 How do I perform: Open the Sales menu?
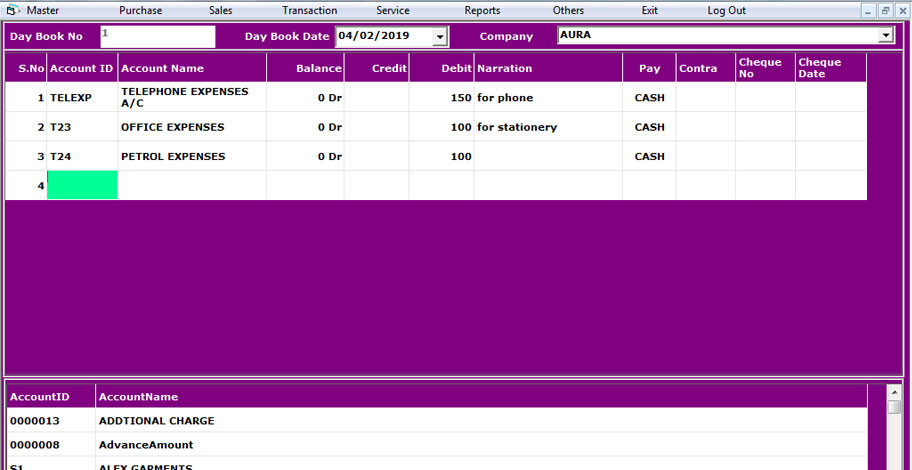click(x=220, y=10)
